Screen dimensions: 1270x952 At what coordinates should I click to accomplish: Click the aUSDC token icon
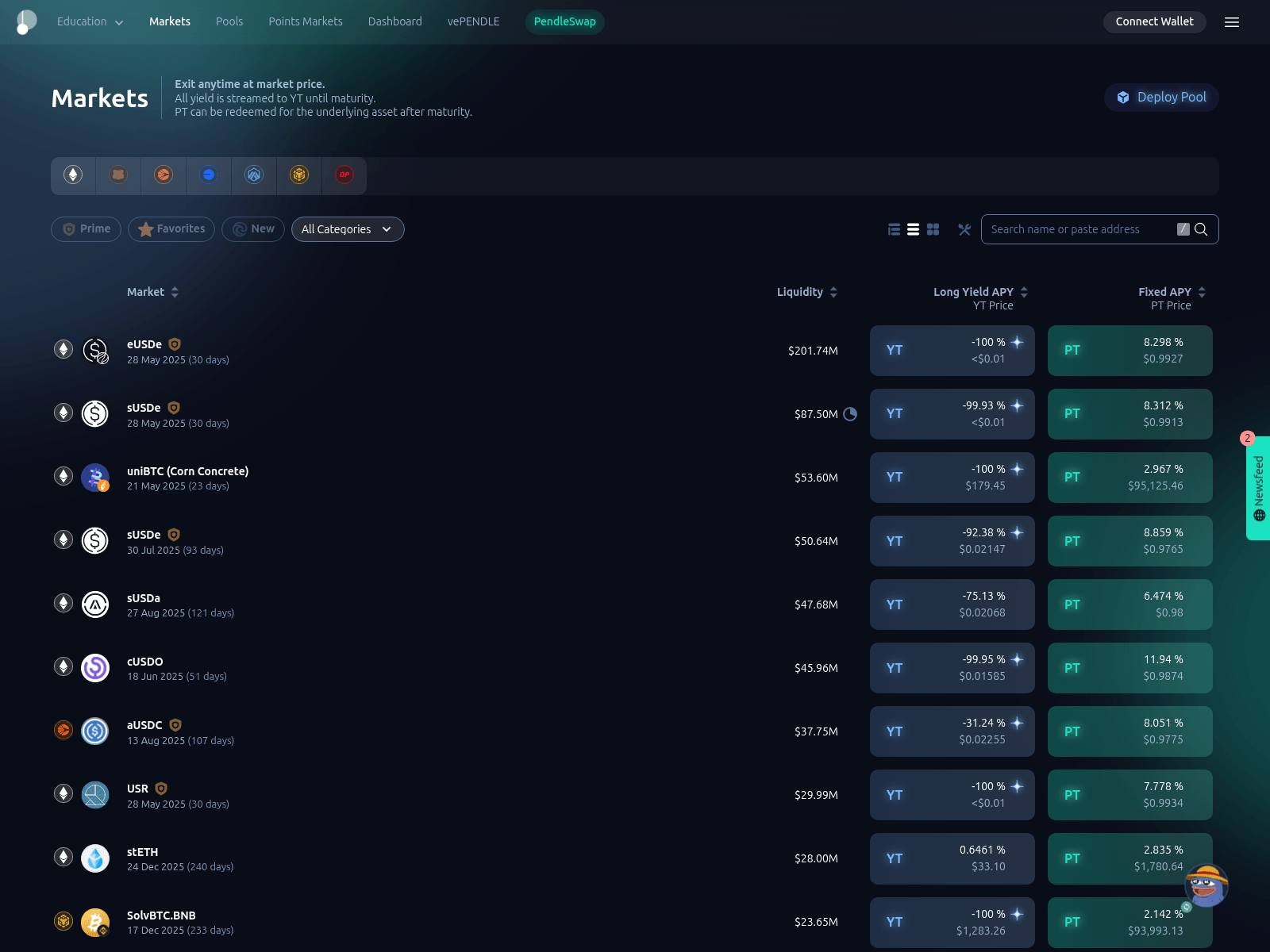coord(95,731)
